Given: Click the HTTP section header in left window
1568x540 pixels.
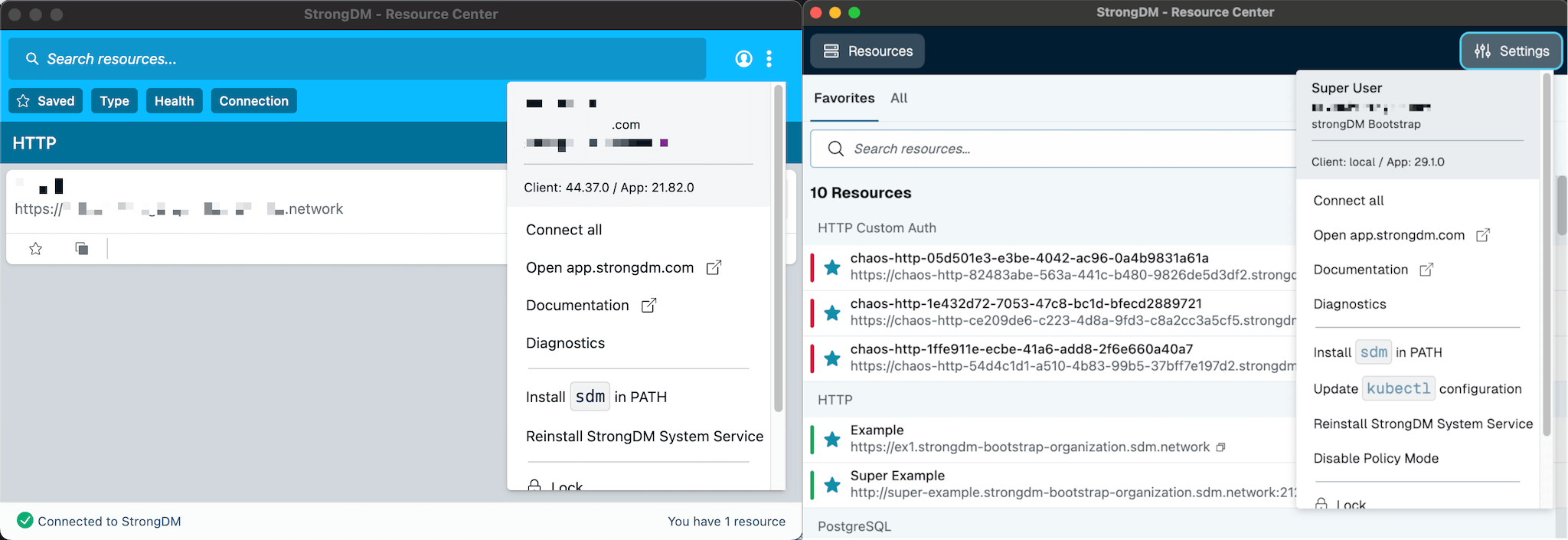Looking at the screenshot, I should click(34, 143).
